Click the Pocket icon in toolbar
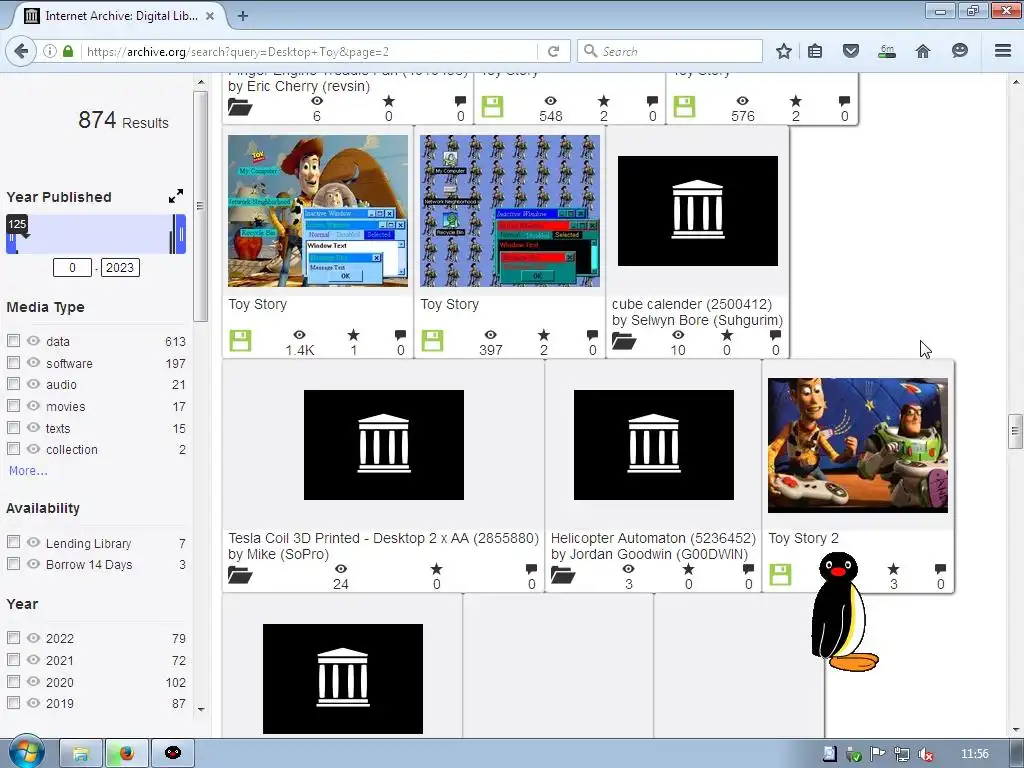This screenshot has height=768, width=1024. (x=850, y=51)
